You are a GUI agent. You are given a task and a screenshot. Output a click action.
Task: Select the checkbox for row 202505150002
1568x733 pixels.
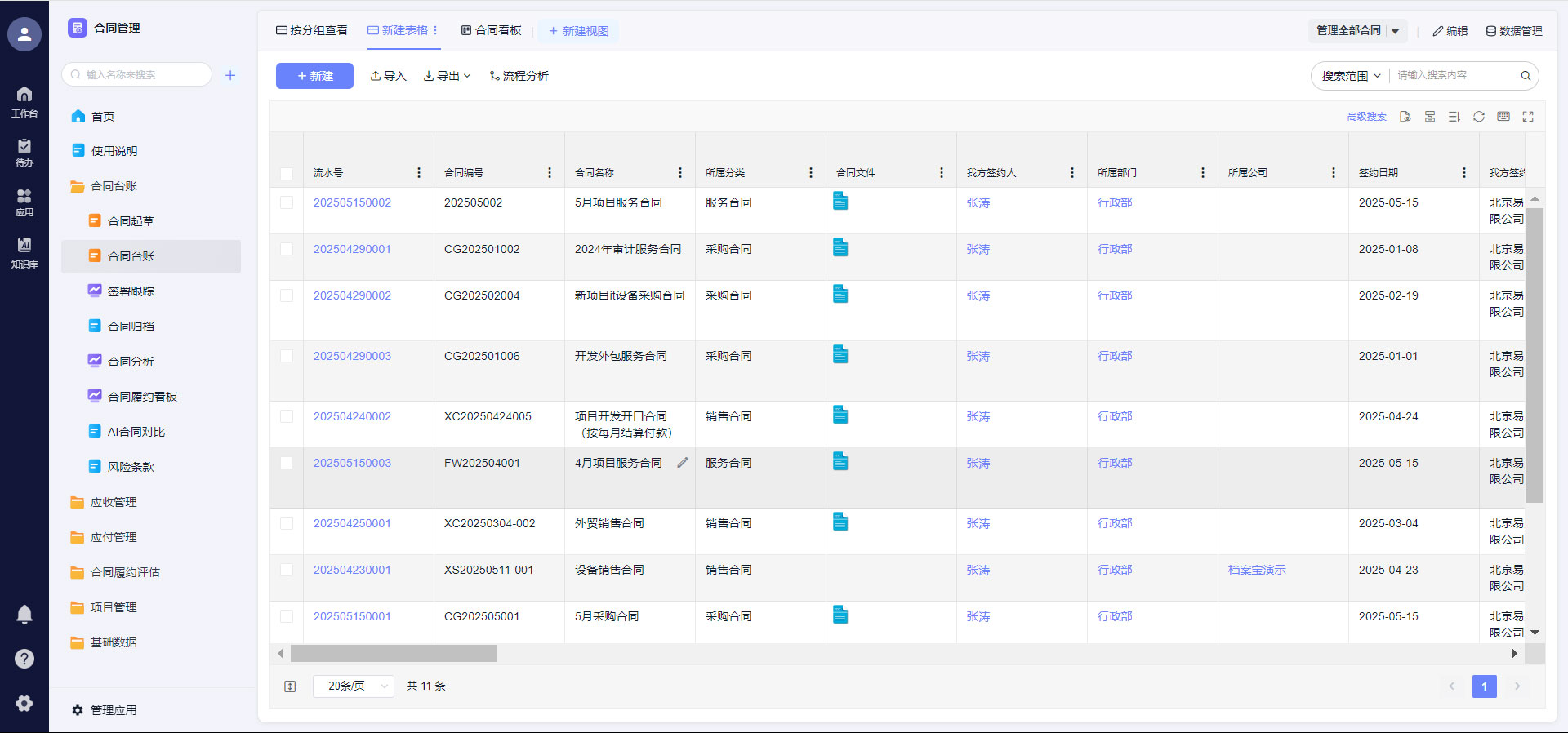[x=287, y=202]
